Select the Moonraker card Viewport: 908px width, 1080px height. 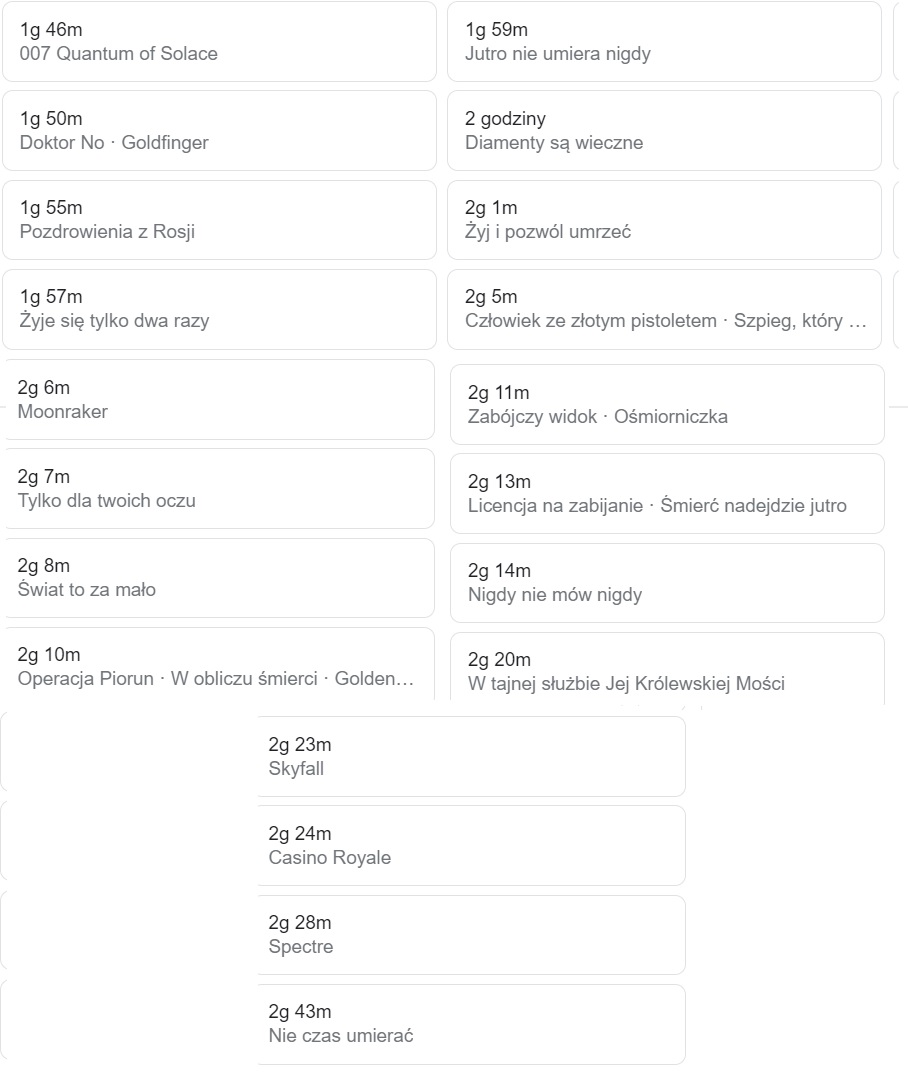point(219,399)
